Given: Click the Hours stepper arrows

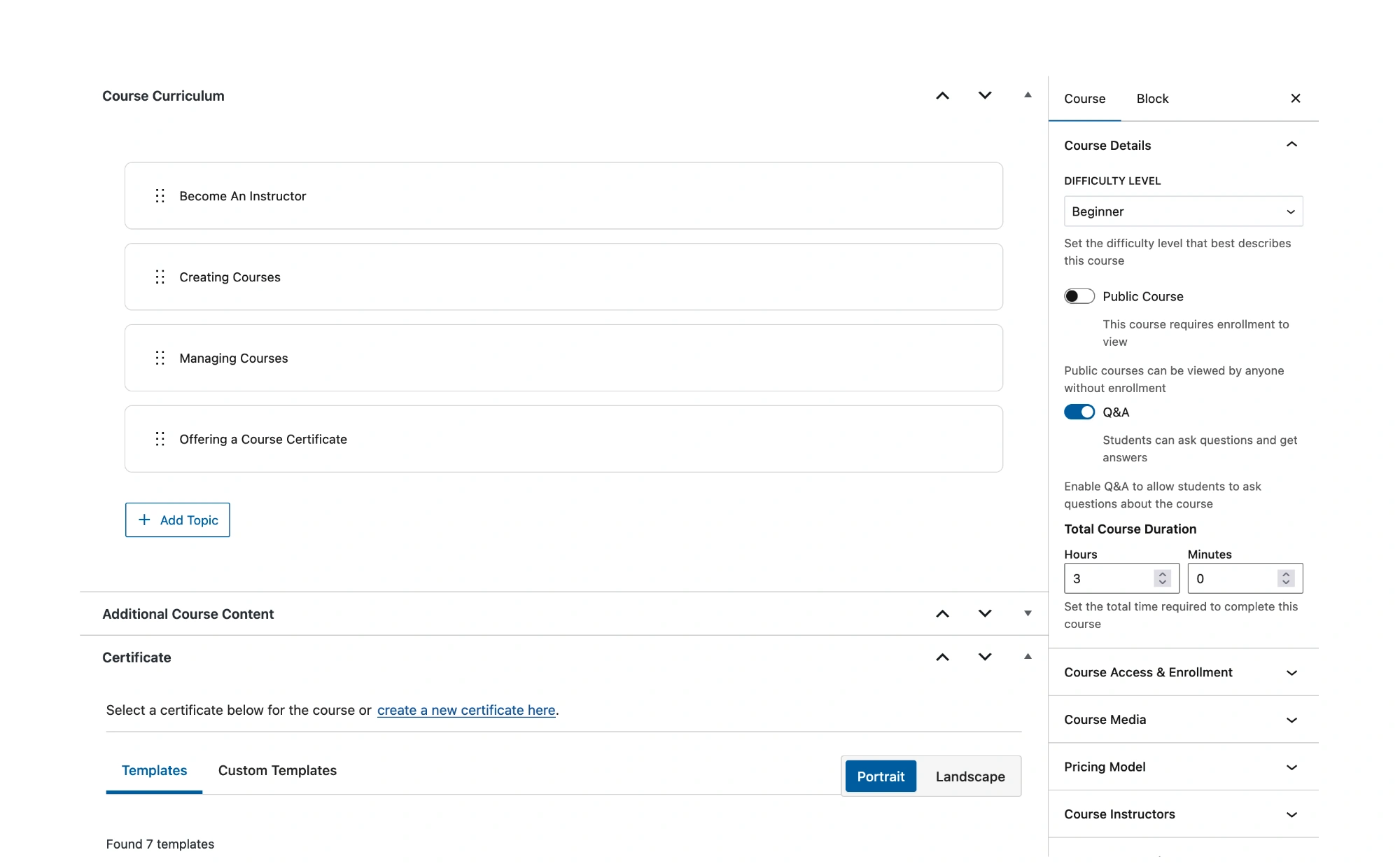Looking at the screenshot, I should tap(1163, 578).
